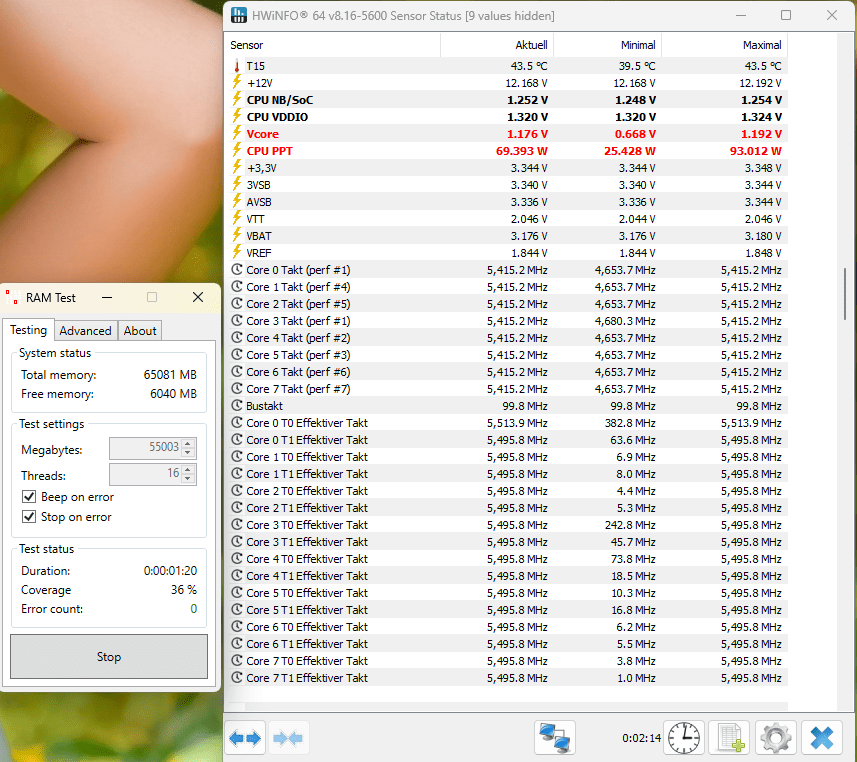Select the CPU PPT sensor row

507,151
